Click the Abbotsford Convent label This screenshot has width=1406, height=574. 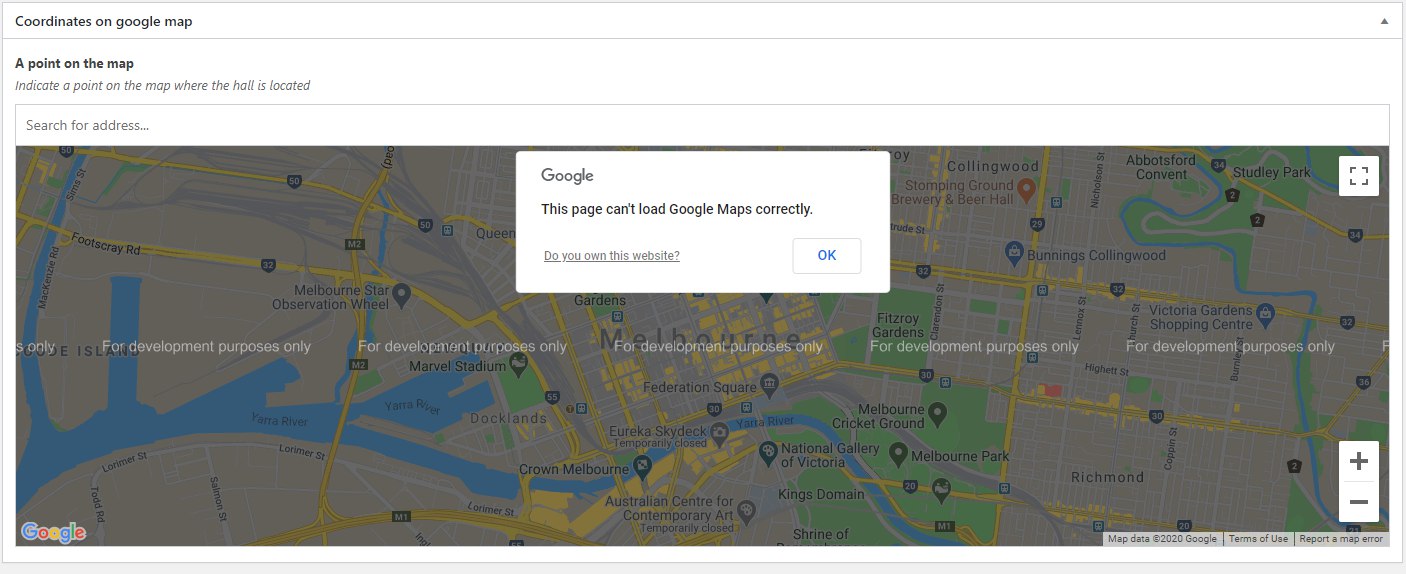pos(1160,166)
